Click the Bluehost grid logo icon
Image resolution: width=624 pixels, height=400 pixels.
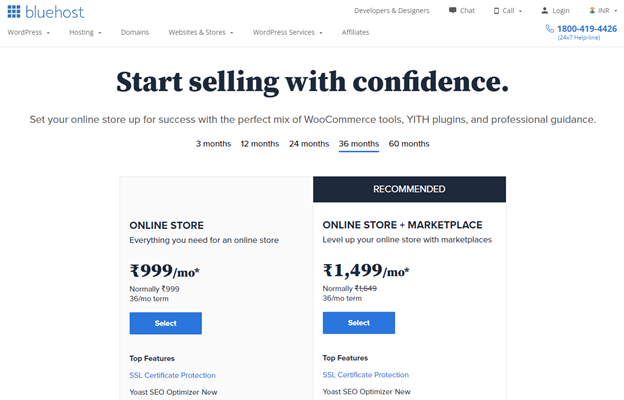tap(15, 11)
